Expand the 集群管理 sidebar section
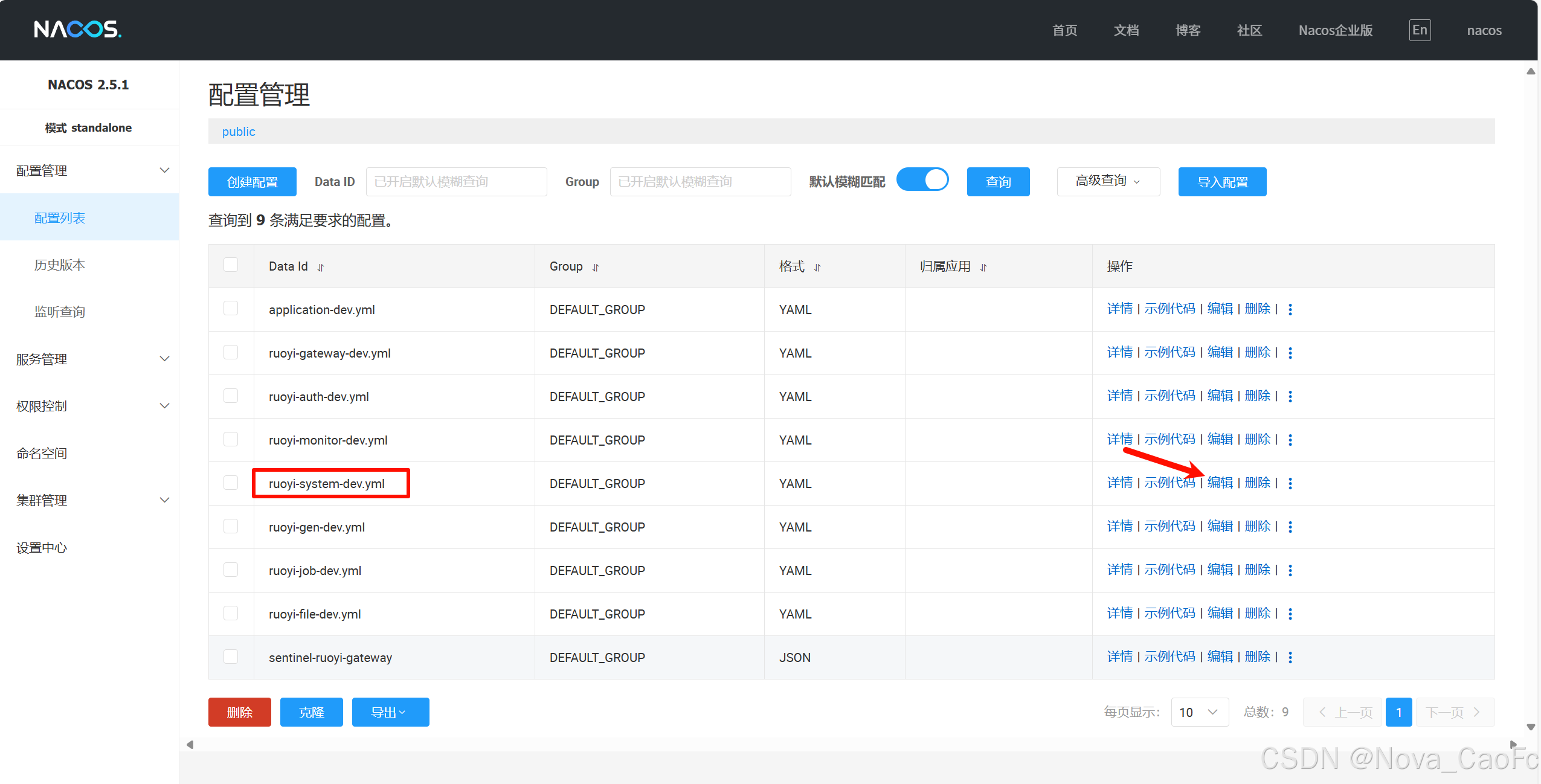Viewport: 1541px width, 784px height. point(89,500)
